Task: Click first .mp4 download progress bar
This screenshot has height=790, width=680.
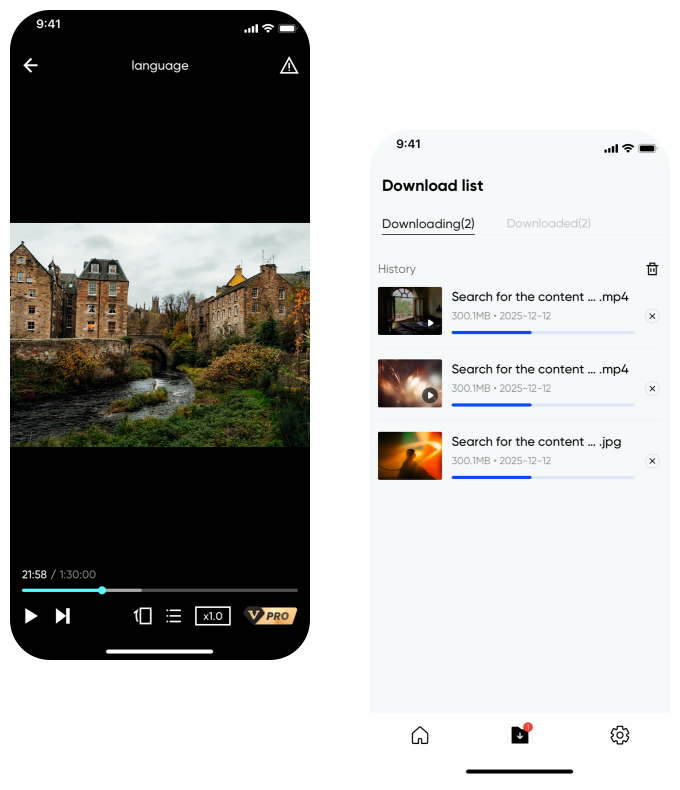Action: tap(543, 333)
